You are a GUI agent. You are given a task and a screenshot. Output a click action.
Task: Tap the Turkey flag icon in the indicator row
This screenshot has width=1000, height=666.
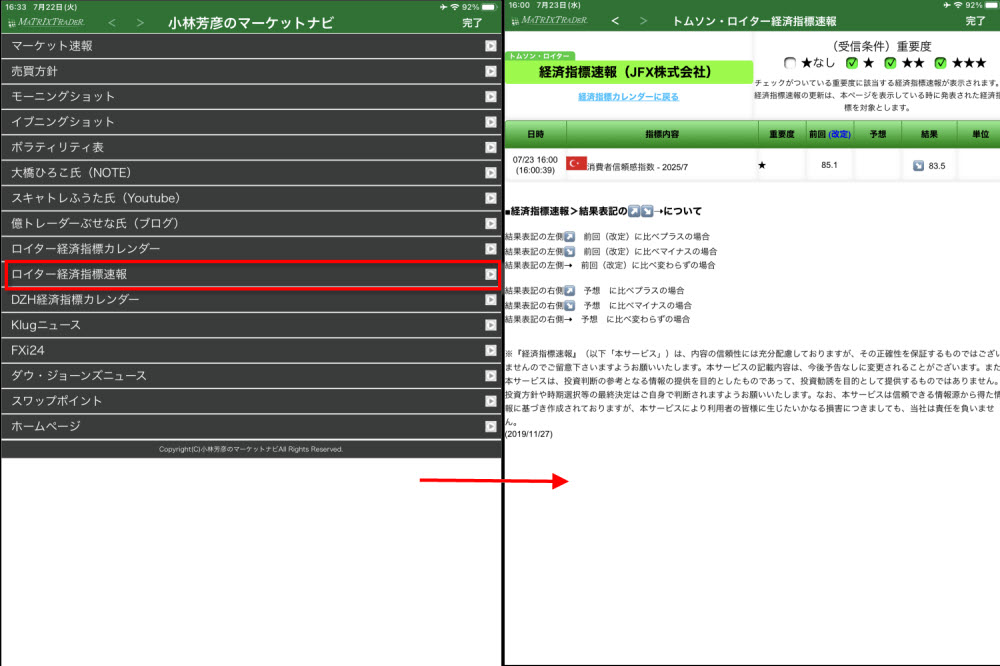[577, 163]
